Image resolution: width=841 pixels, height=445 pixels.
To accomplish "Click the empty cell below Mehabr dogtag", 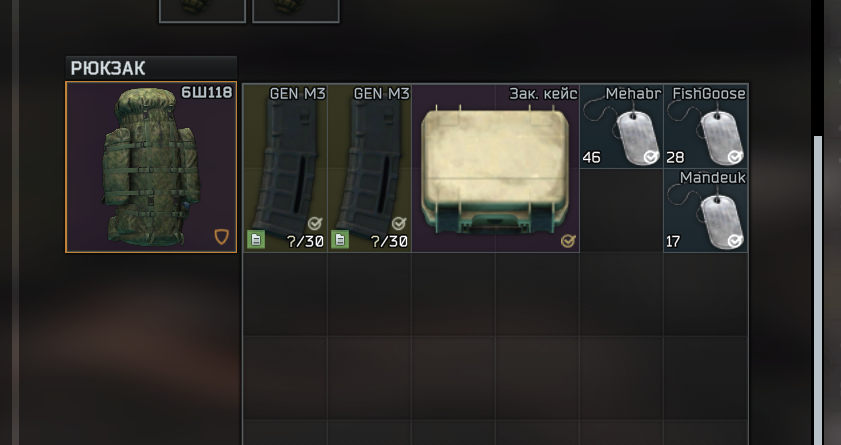I will (621, 210).
